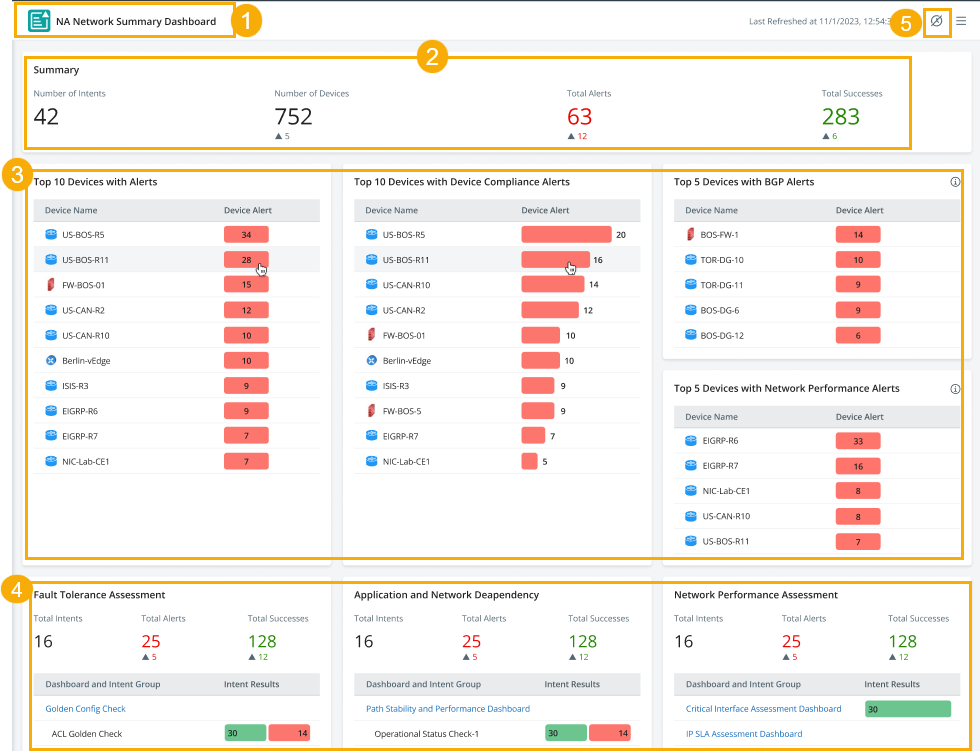Open Path Stability and Performance Dashboard link
Image resolution: width=980 pixels, height=751 pixels.
[x=447, y=709]
